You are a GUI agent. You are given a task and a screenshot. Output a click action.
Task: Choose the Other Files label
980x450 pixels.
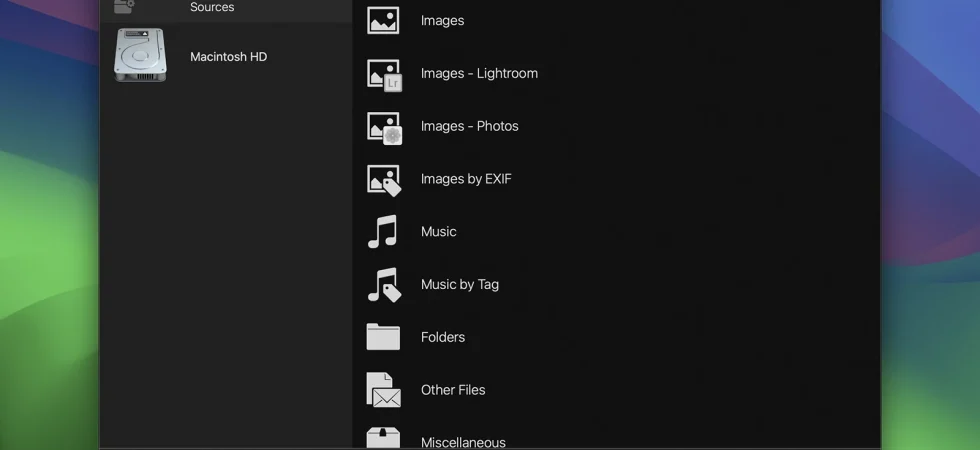(x=453, y=390)
